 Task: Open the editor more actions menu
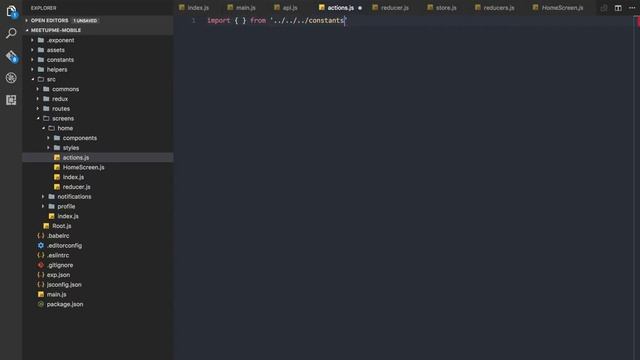[x=631, y=8]
